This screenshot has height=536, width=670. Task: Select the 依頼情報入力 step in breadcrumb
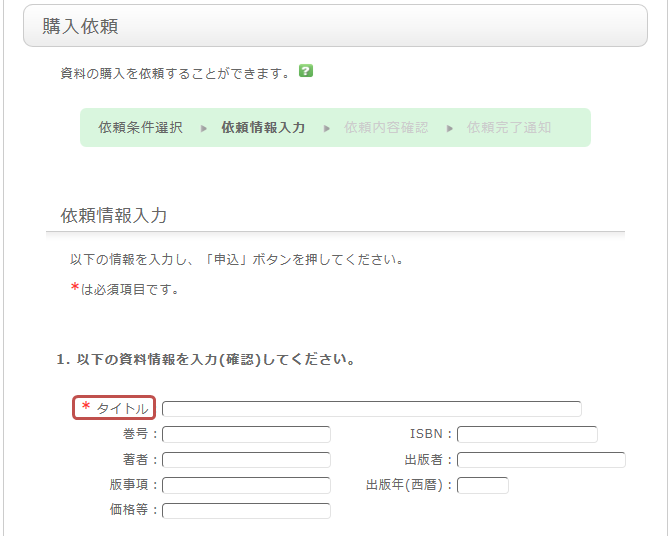[263, 128]
